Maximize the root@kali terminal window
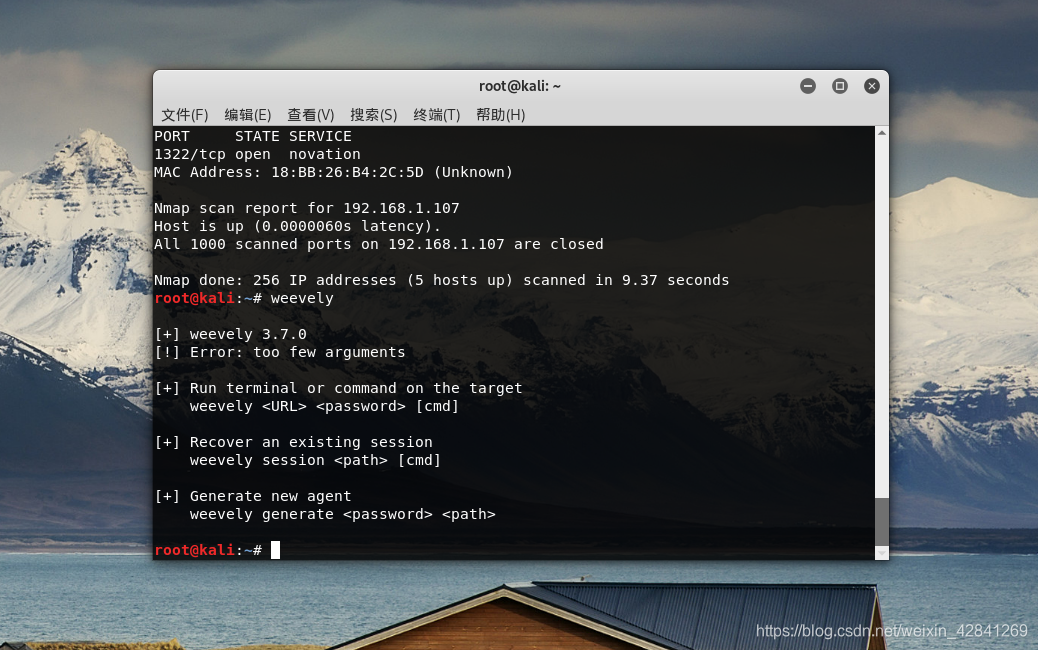Image resolution: width=1038 pixels, height=650 pixels. 840,86
